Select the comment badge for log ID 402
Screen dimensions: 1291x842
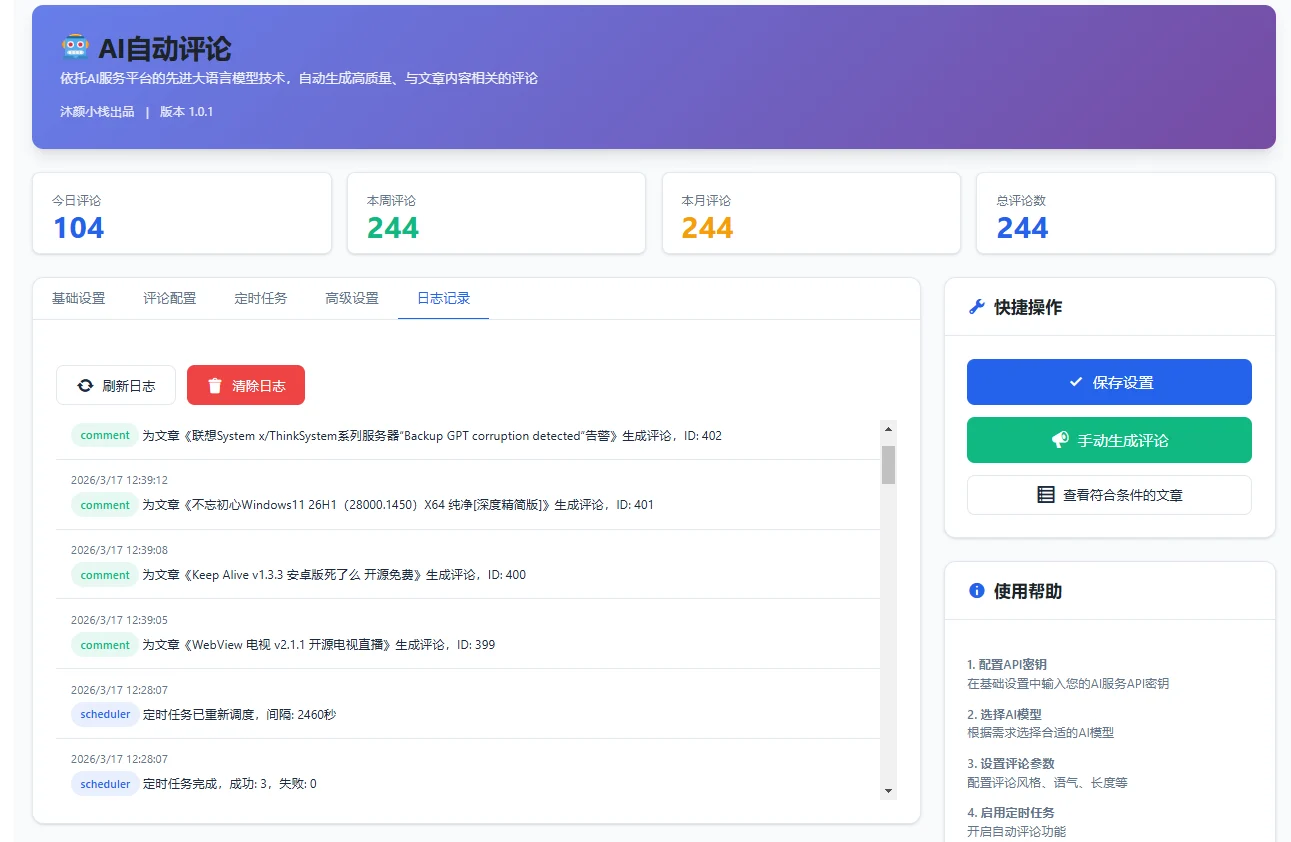[104, 435]
